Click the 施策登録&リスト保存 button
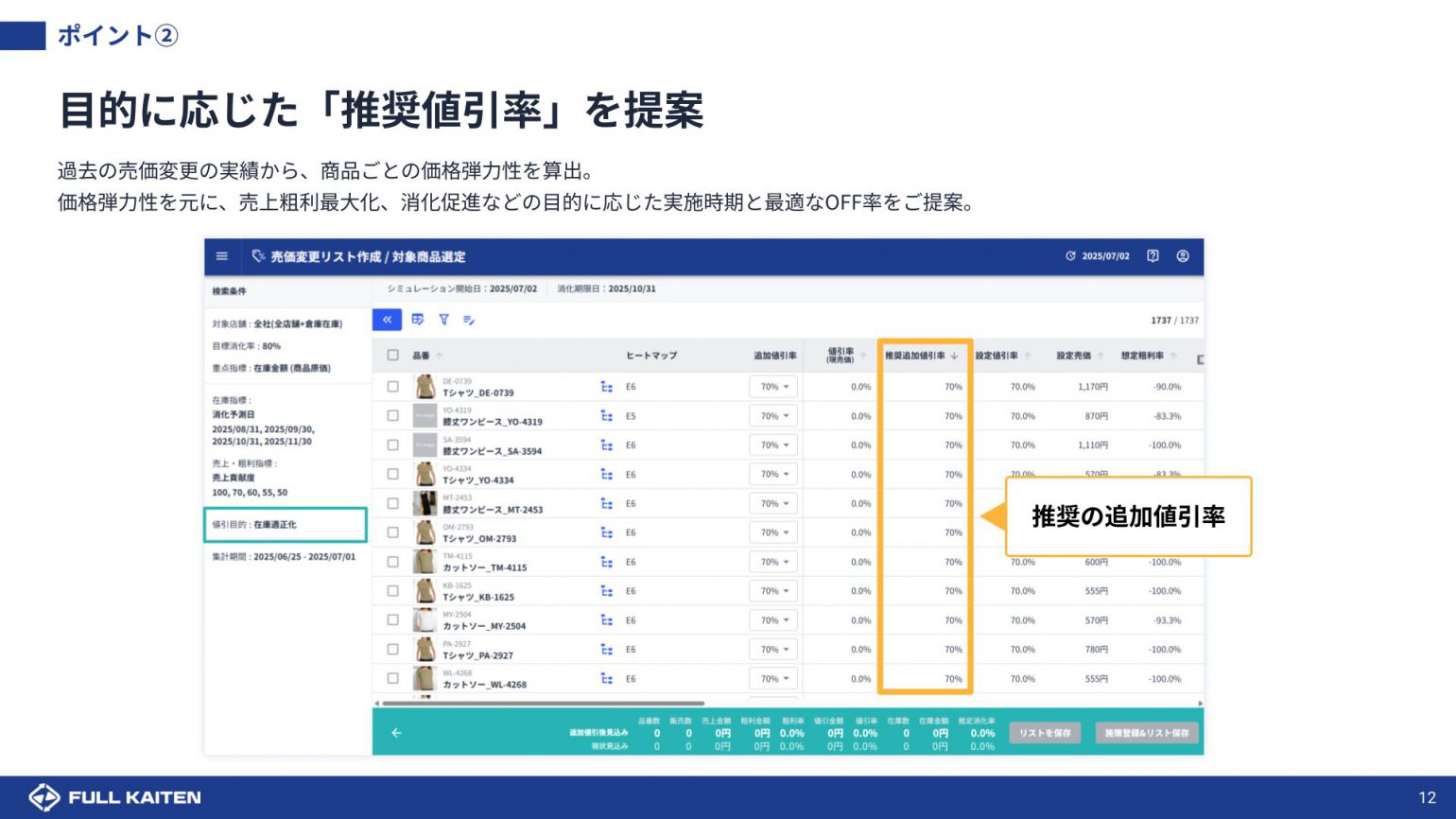 pyautogui.click(x=1147, y=733)
